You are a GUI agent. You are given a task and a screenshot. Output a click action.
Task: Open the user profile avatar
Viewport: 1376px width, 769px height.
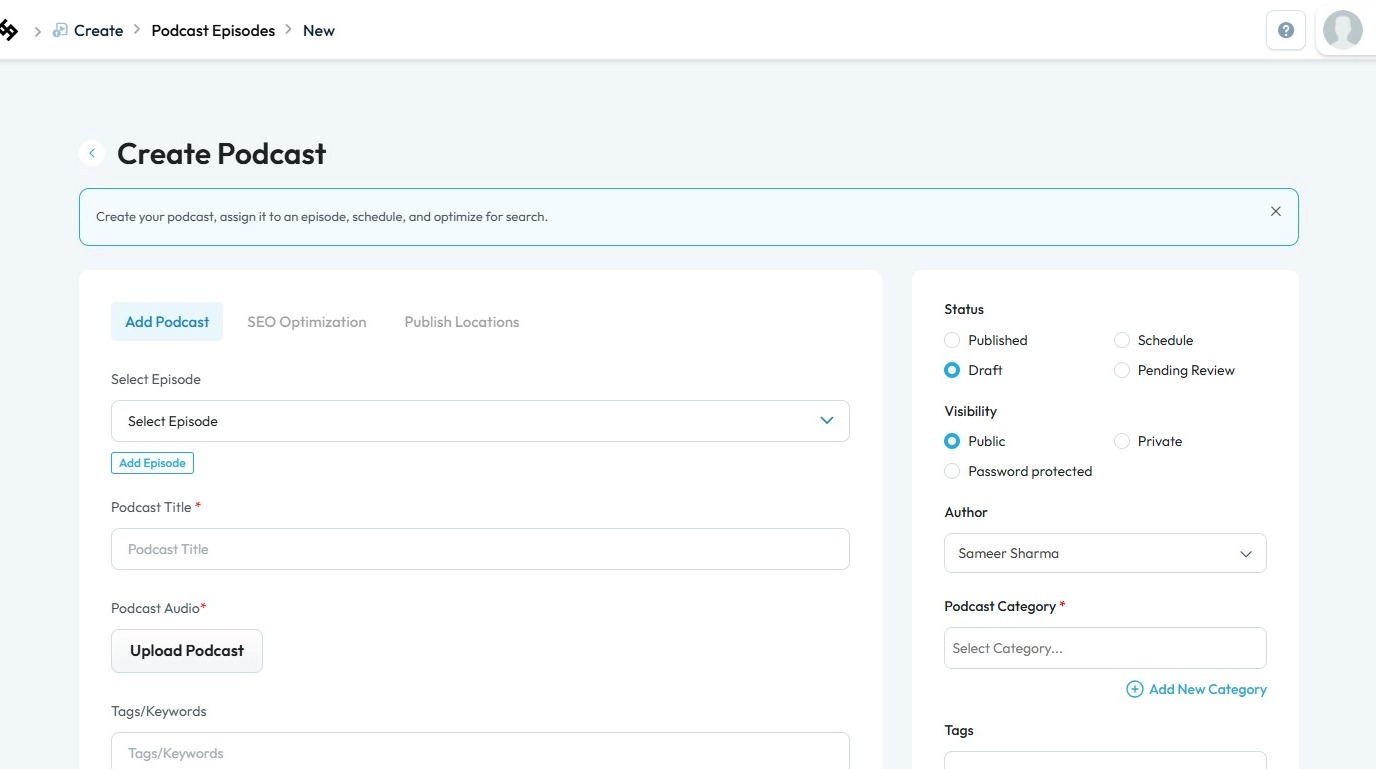[1342, 30]
